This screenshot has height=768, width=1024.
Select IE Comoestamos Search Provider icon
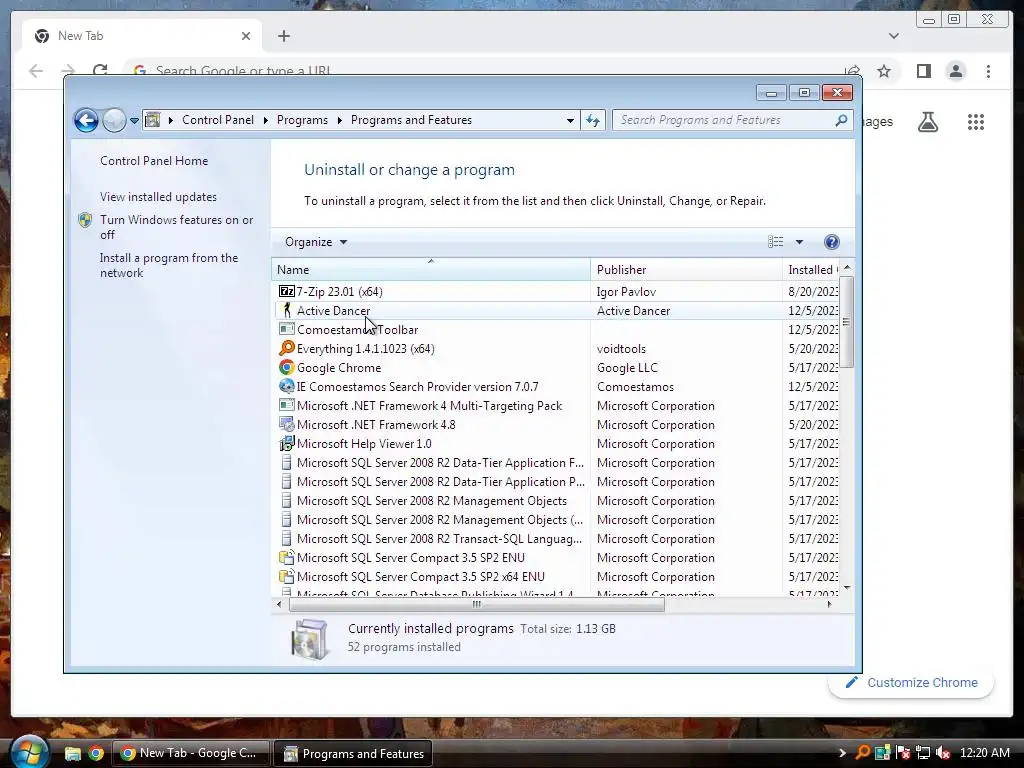coord(286,387)
